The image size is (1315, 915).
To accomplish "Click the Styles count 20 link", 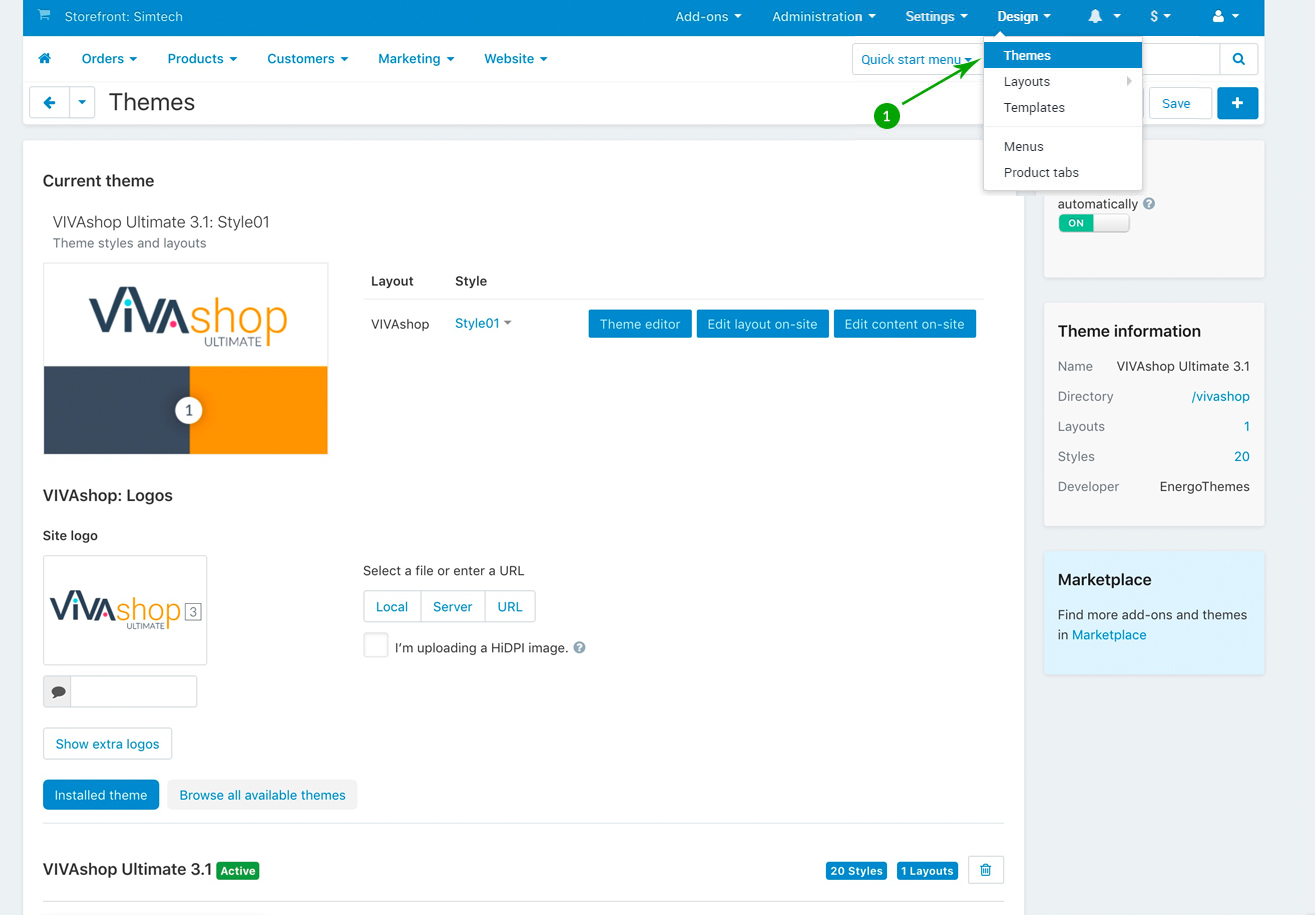I will [1242, 456].
